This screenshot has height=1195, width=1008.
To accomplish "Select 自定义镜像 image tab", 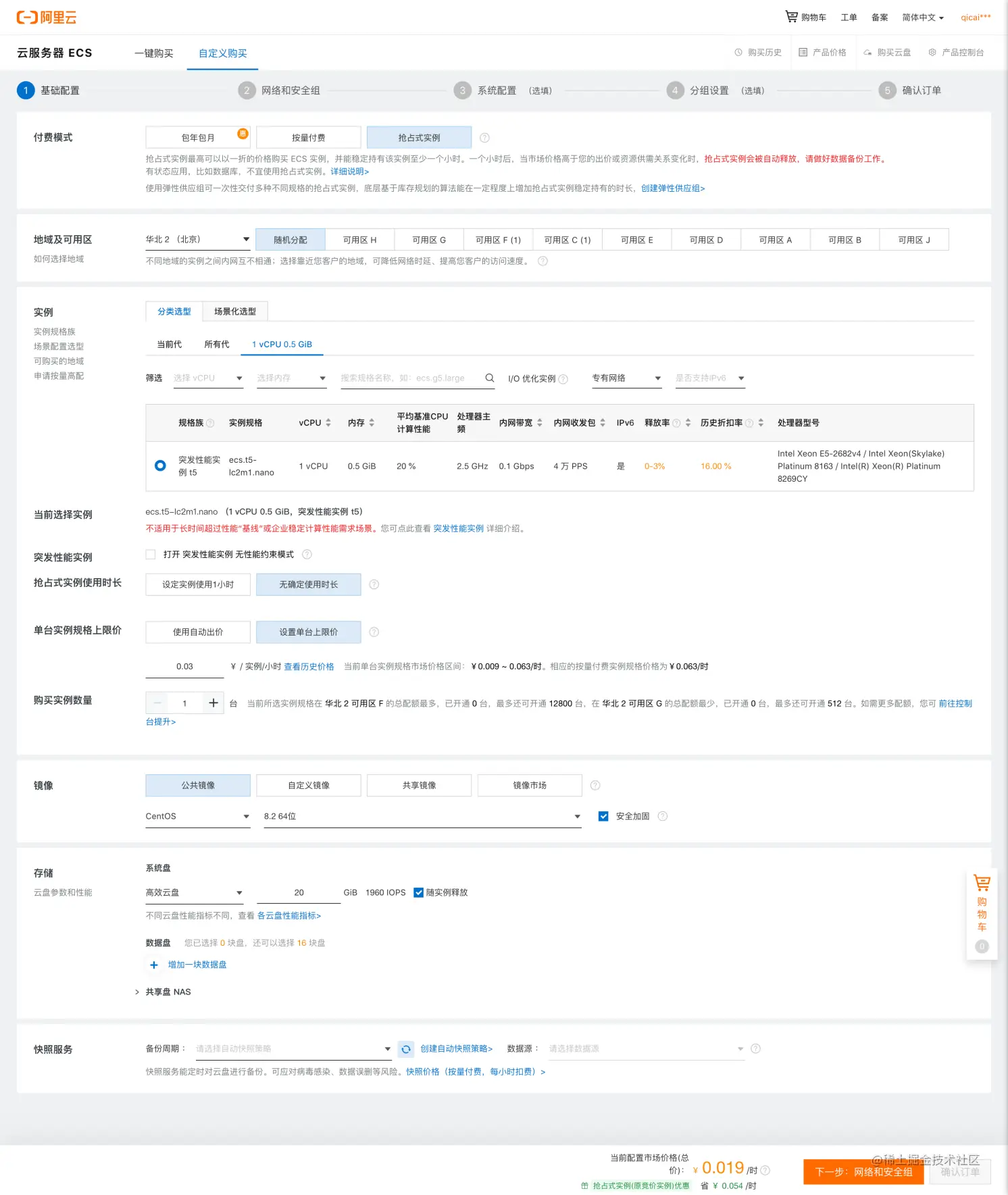I will 309,785.
